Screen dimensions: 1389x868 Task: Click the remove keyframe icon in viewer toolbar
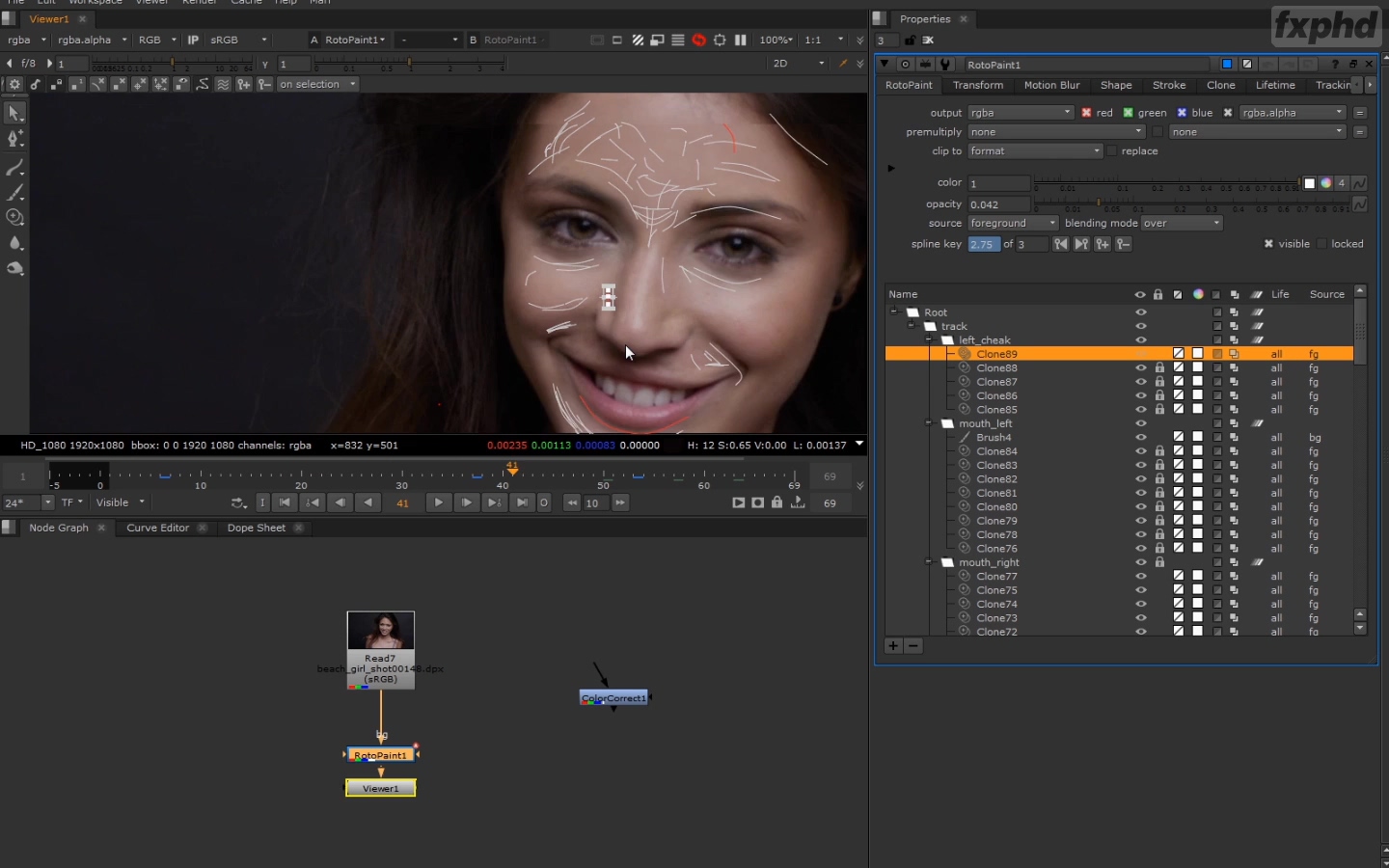264,85
